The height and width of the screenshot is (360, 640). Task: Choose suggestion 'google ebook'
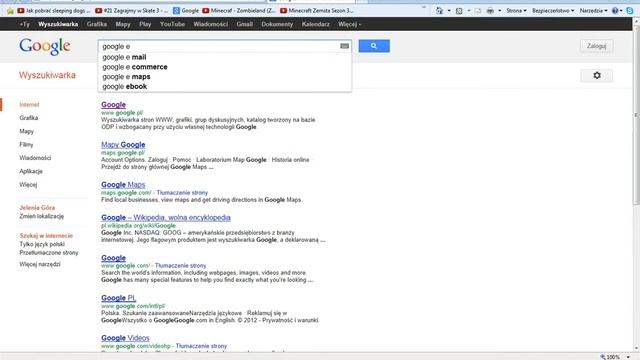coord(224,87)
